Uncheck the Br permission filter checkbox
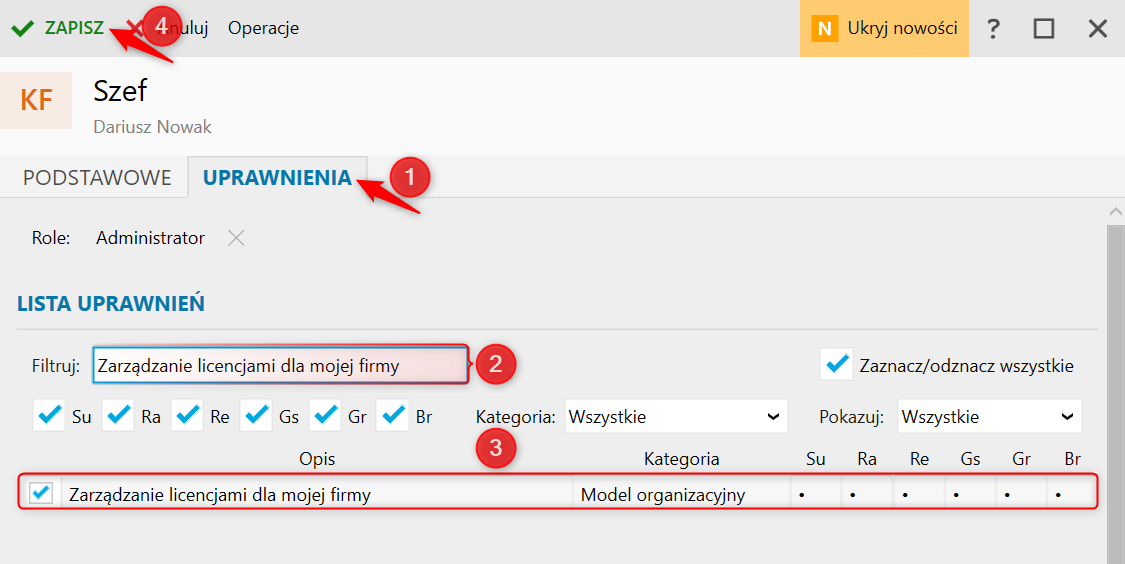1125x564 pixels. coord(393,415)
